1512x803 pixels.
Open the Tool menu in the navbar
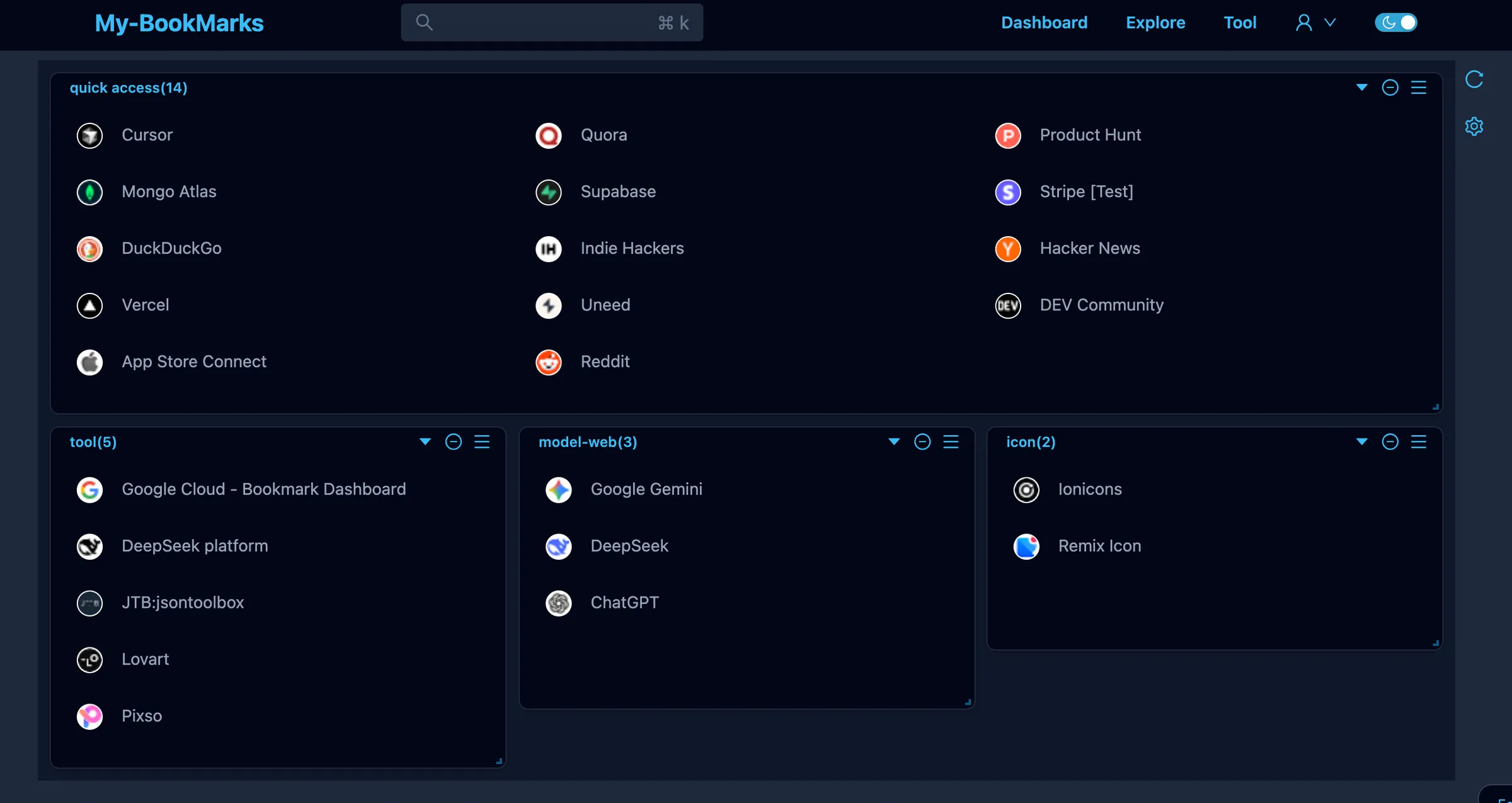[1239, 22]
